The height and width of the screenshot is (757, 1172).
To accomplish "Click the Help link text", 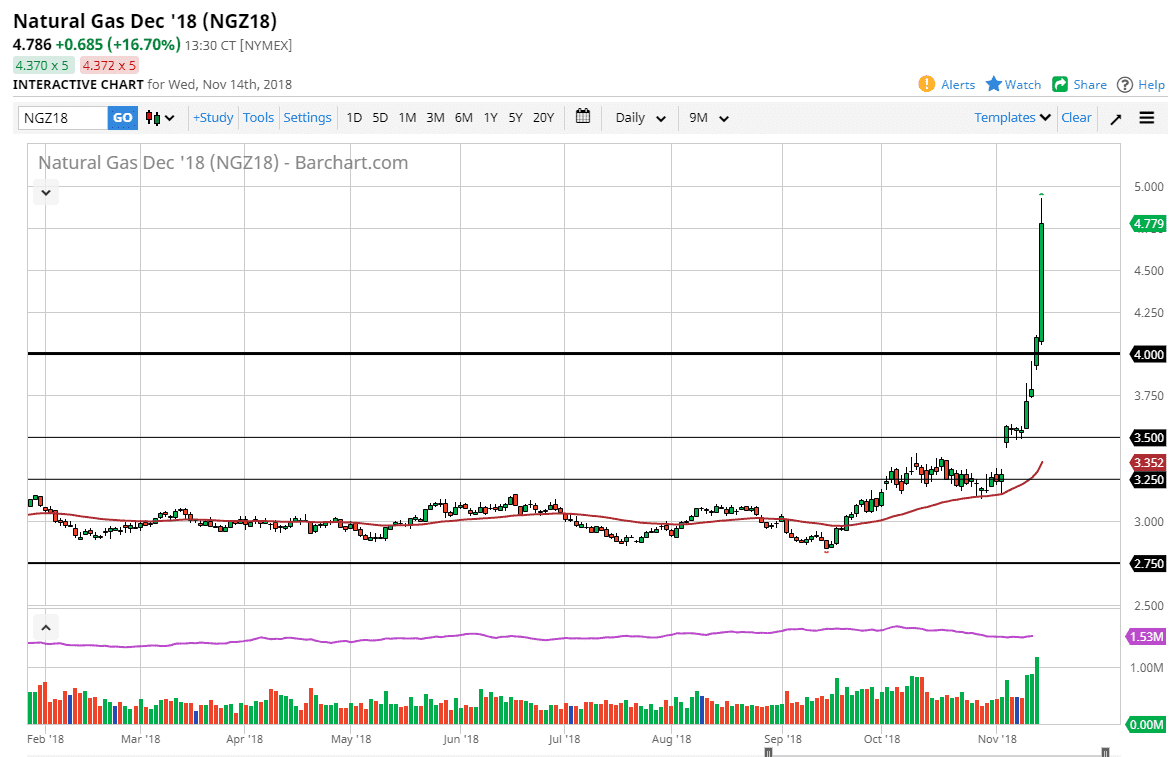I will 1151,84.
